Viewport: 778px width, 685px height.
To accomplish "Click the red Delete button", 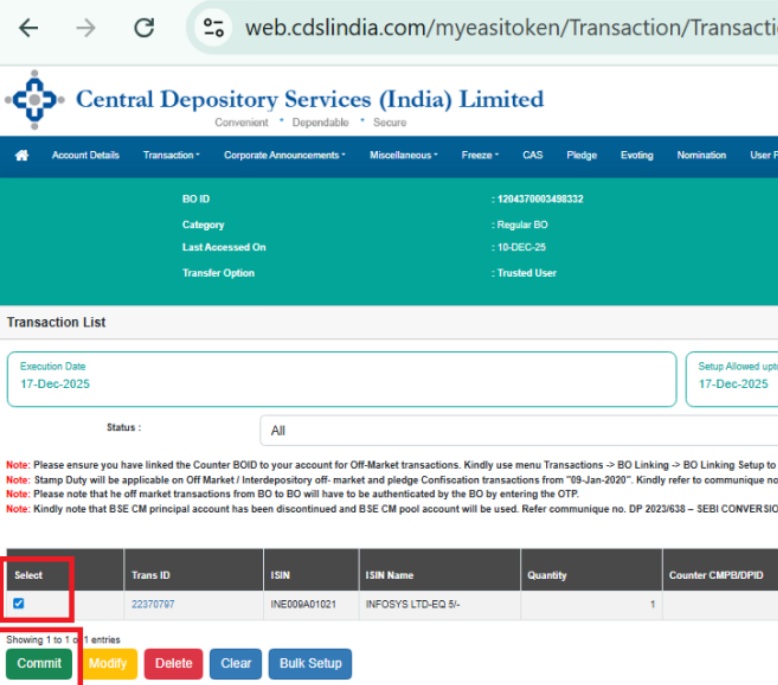I will pos(173,663).
